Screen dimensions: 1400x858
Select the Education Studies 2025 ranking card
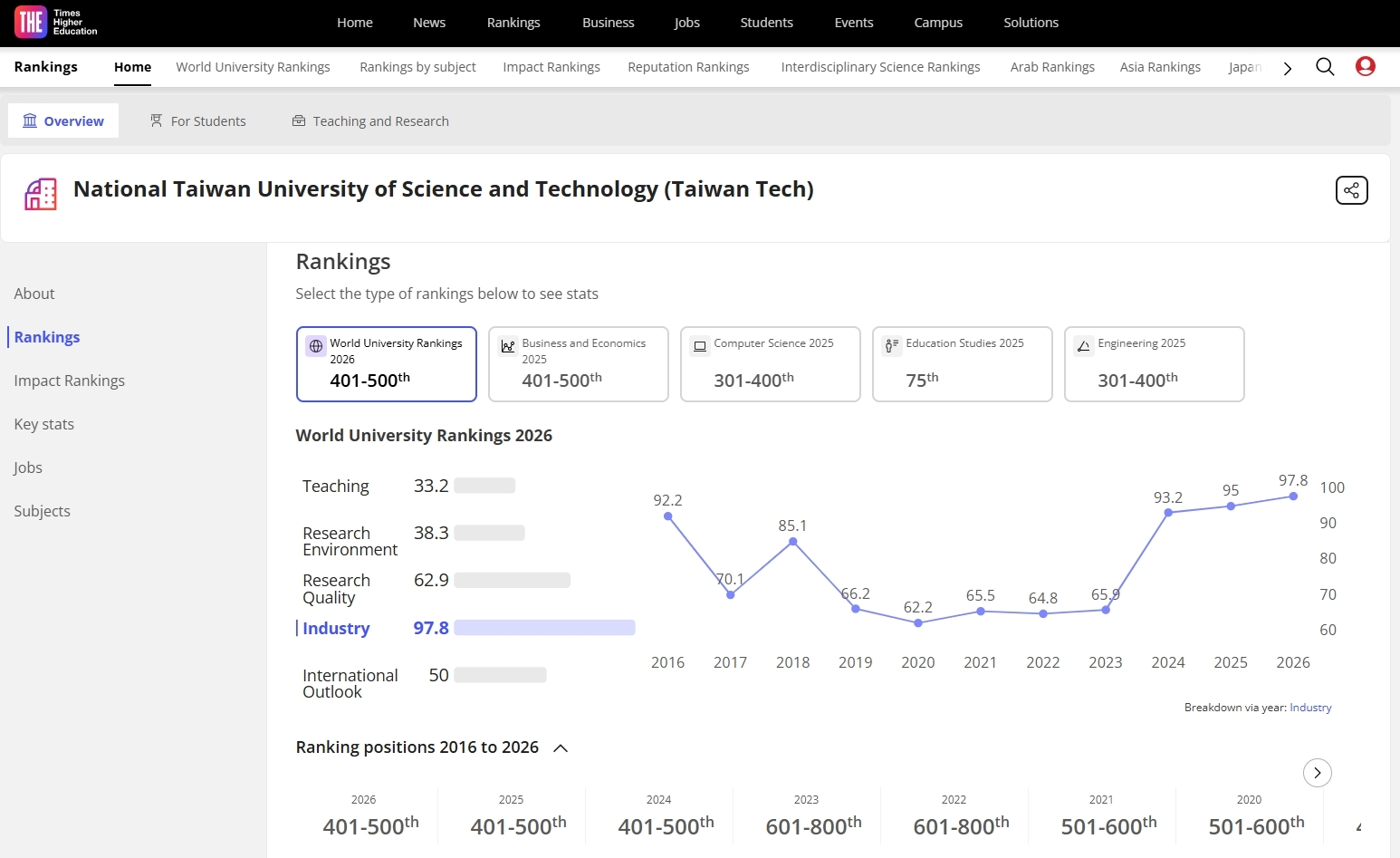coord(961,363)
